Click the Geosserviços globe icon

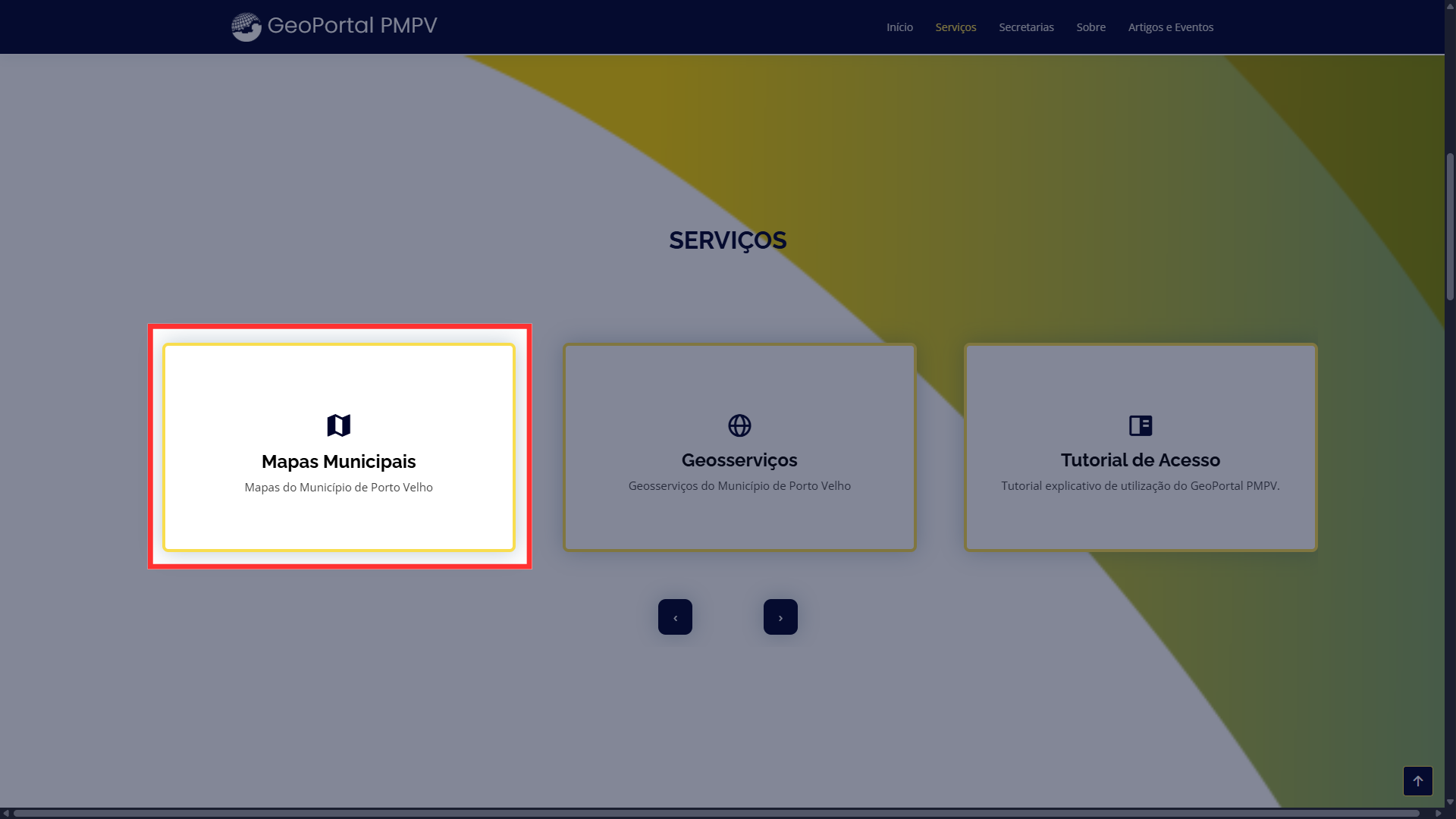[x=739, y=425]
